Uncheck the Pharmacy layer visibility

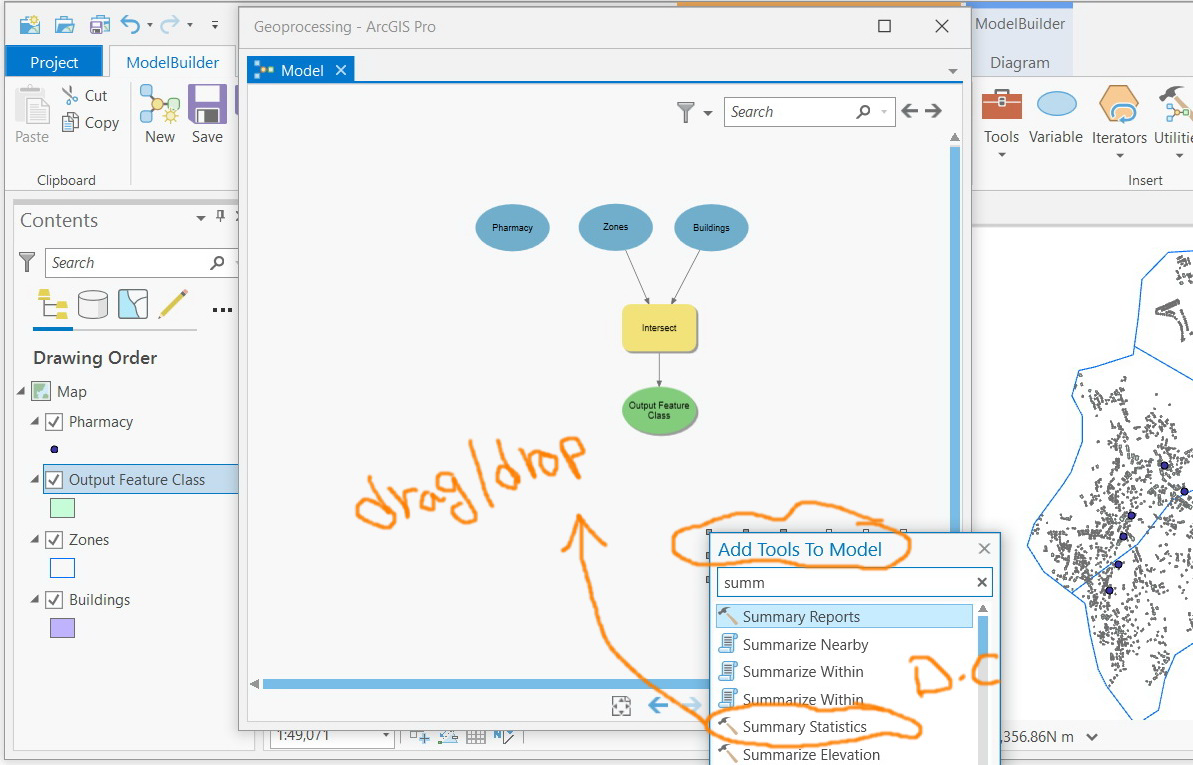[x=54, y=422]
